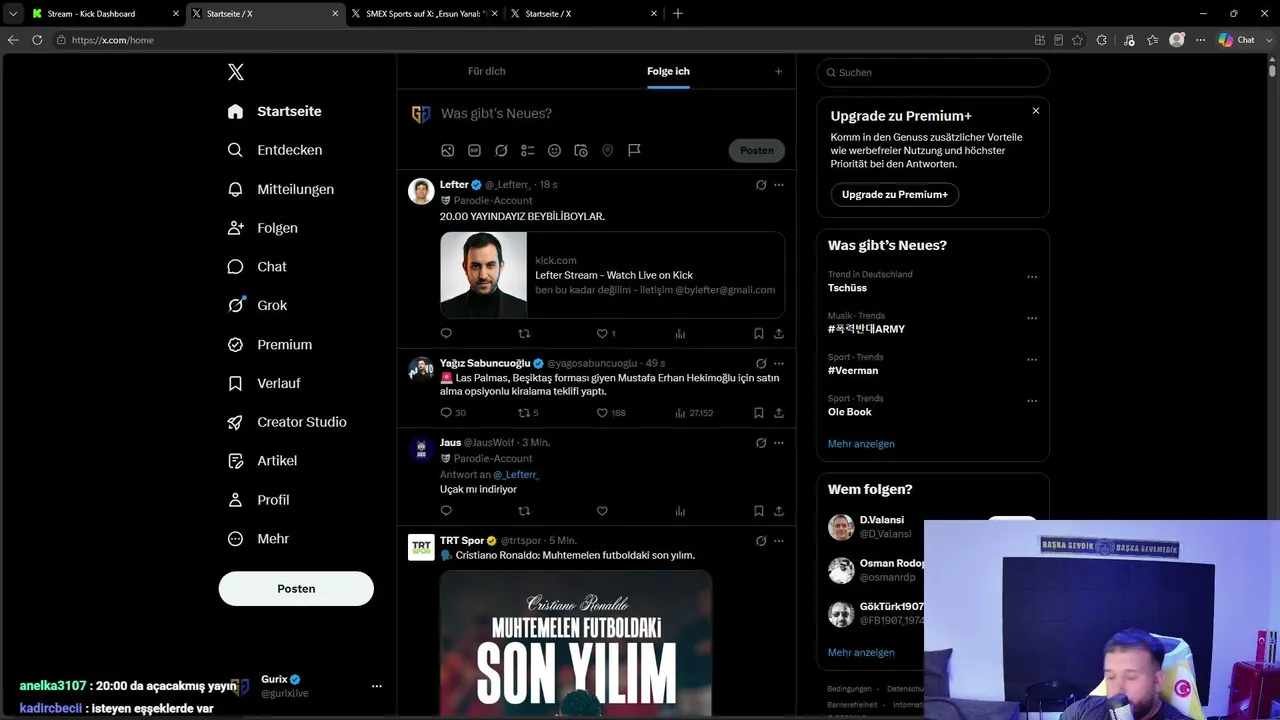Open the Cristiano Ronaldo post image
The width and height of the screenshot is (1280, 720).
click(576, 643)
